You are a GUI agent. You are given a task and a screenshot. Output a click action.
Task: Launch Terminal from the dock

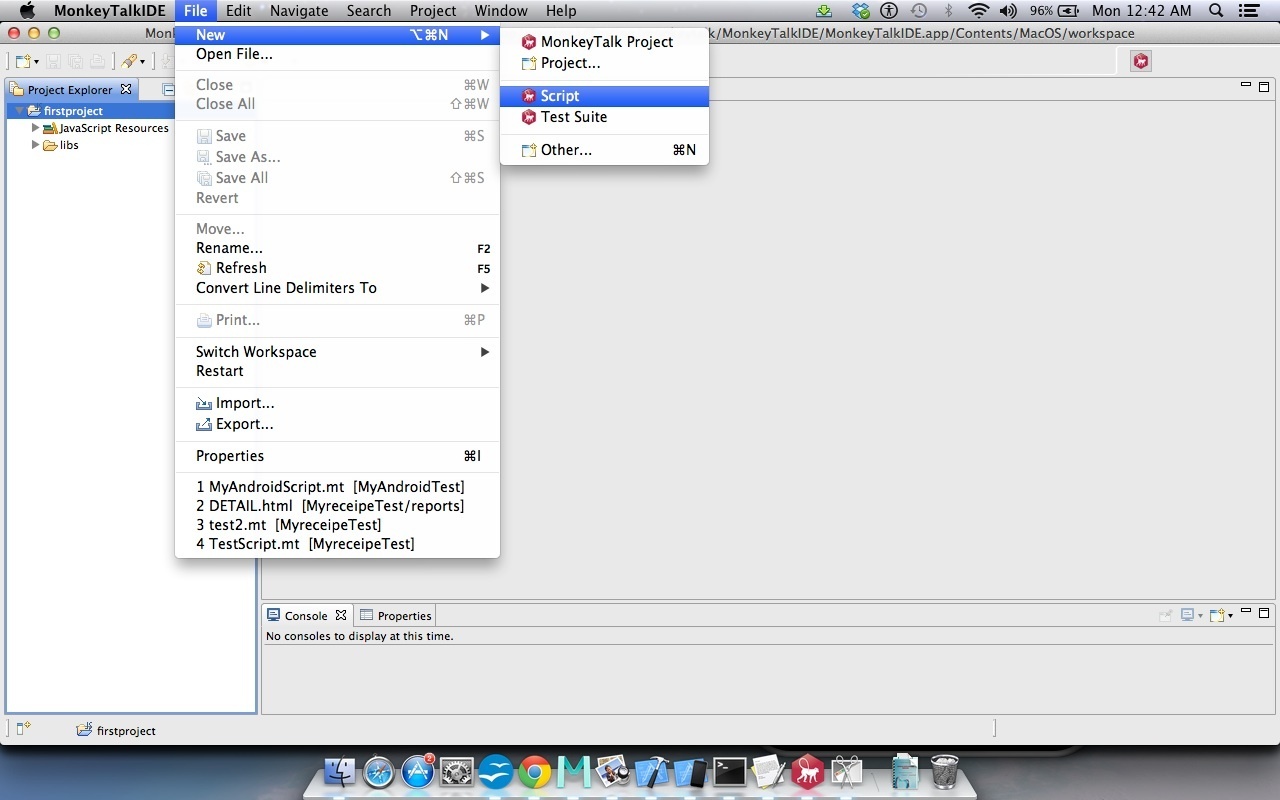(729, 772)
